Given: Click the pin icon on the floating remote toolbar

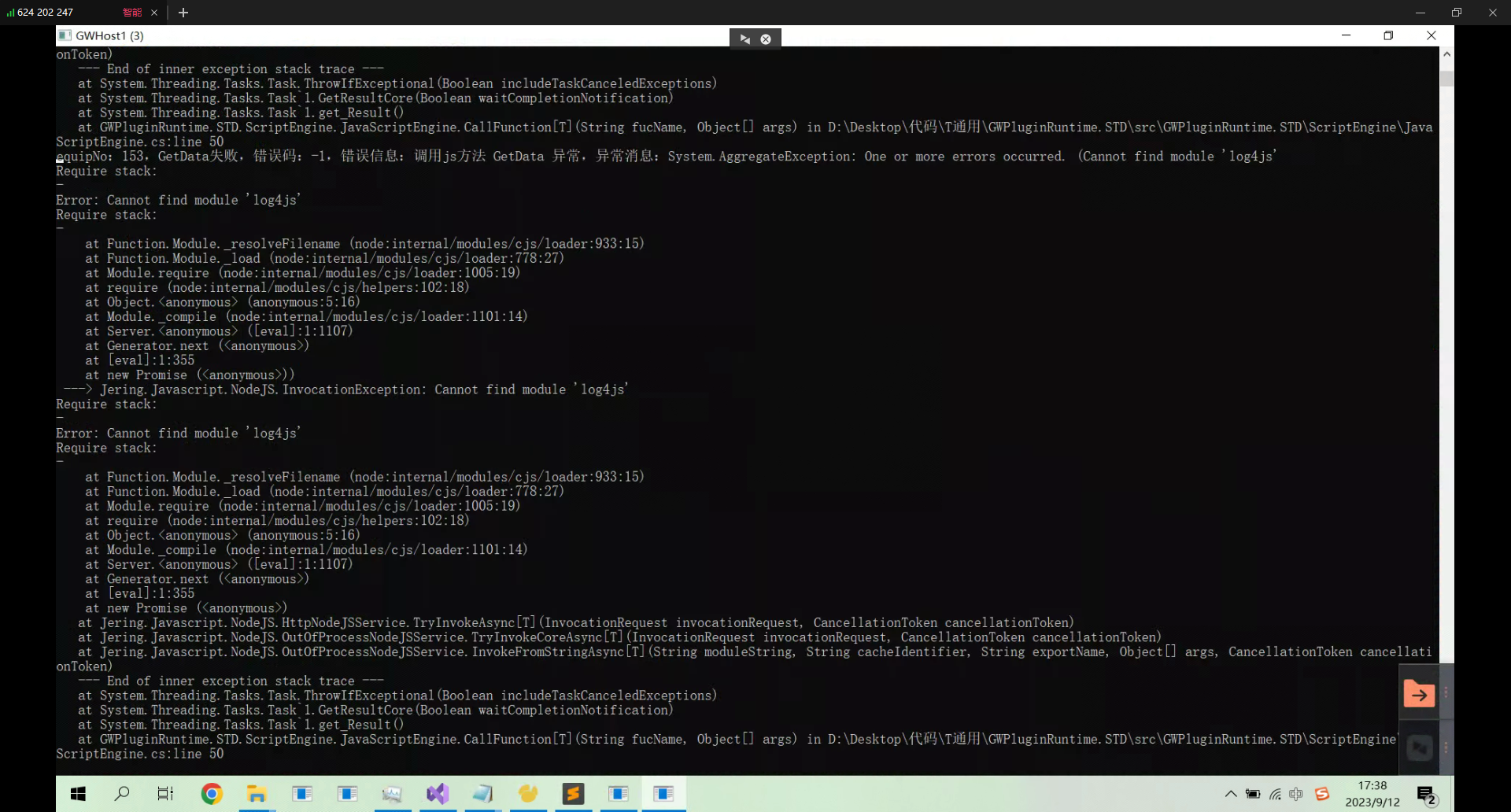Looking at the screenshot, I should point(744,39).
